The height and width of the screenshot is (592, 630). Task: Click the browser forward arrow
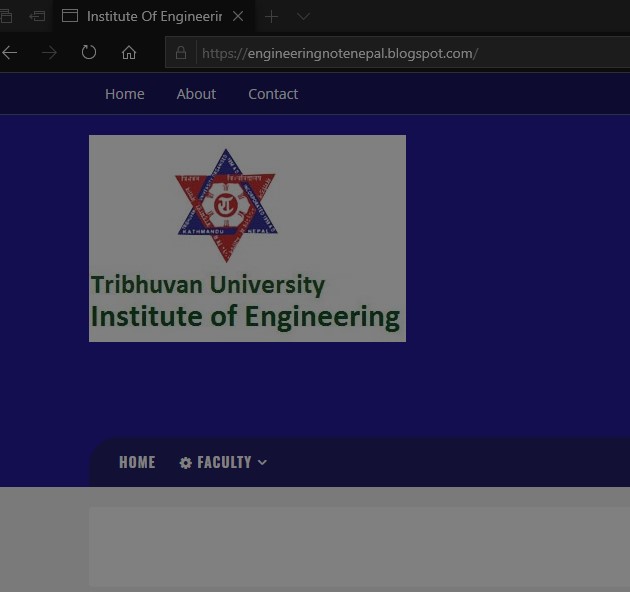tap(49, 53)
